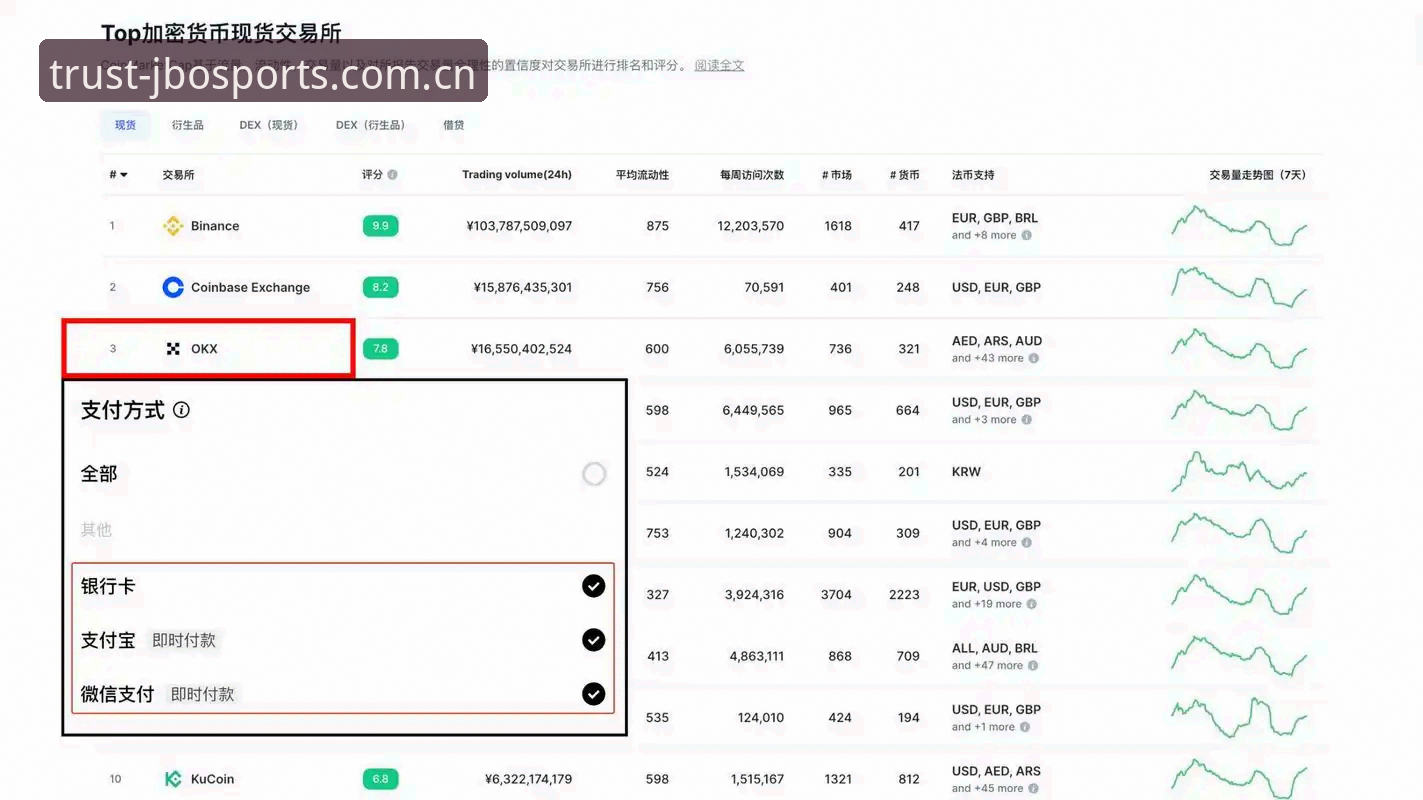The width and height of the screenshot is (1423, 800).
Task: Uncheck the 银行卡 payment option
Action: pos(594,586)
